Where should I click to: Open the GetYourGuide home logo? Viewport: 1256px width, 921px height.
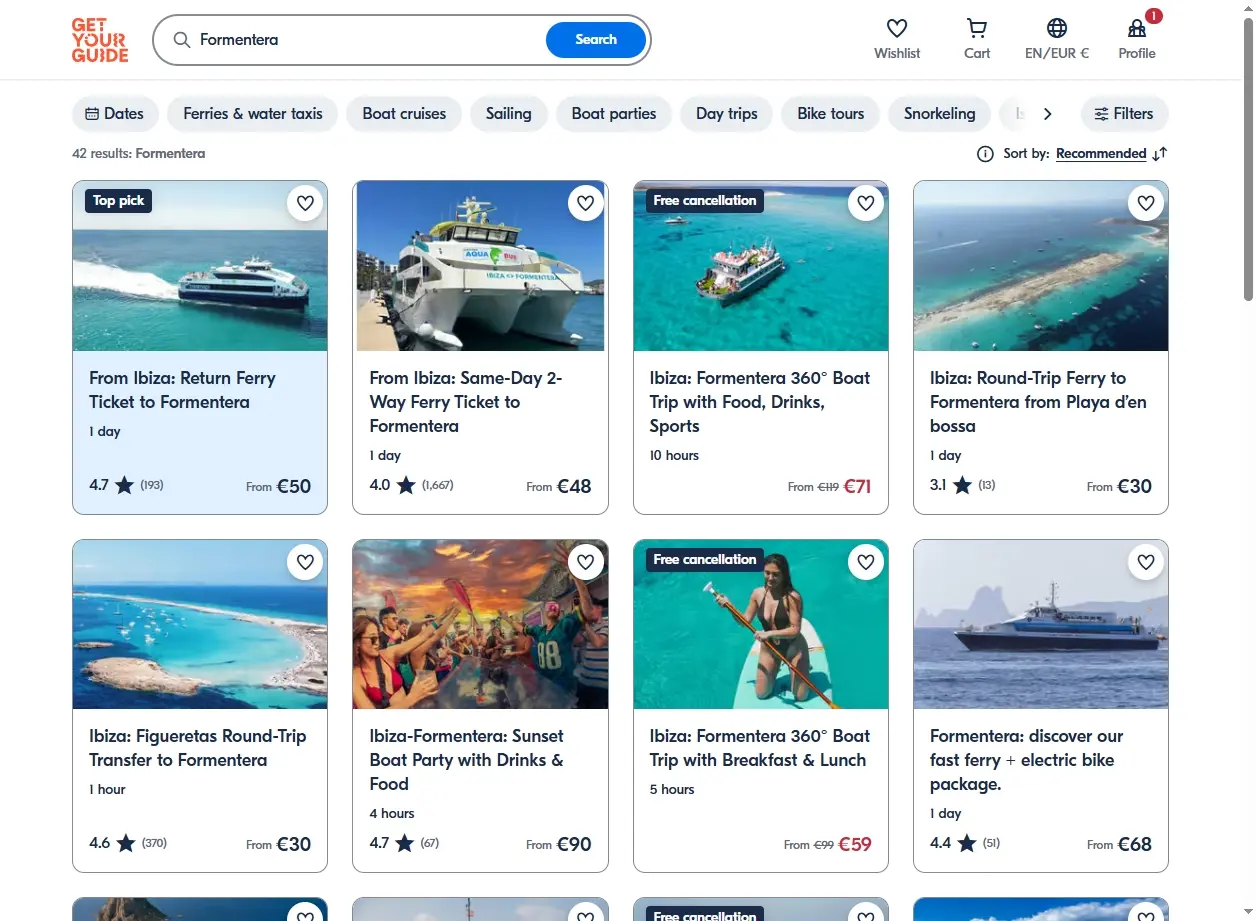[x=100, y=40]
